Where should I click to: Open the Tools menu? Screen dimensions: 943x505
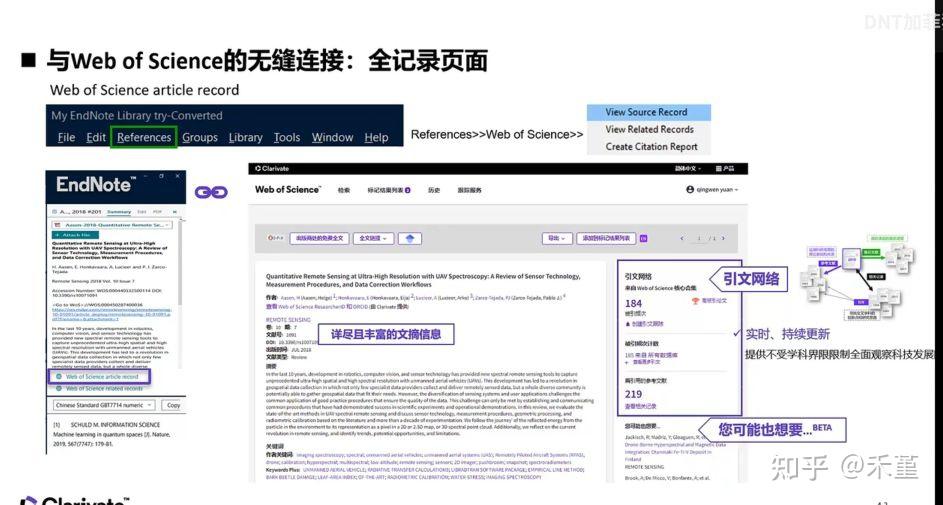(x=287, y=138)
